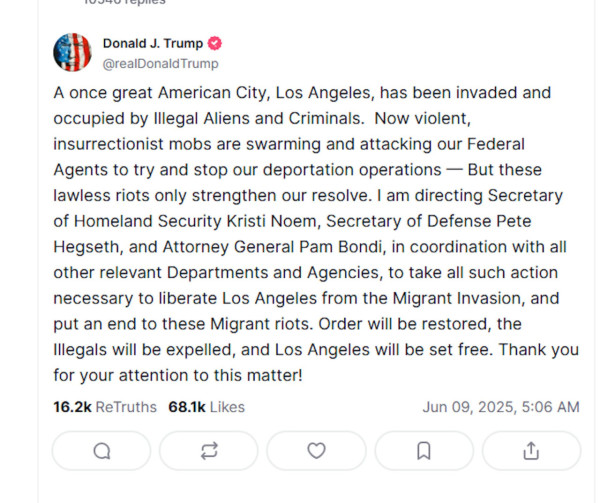The width and height of the screenshot is (600, 503).
Task: Visit the @realDonaldTrump handle link
Action: point(160,63)
